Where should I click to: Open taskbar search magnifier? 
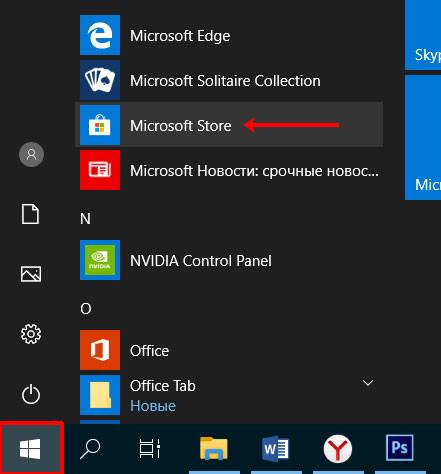(x=90, y=449)
